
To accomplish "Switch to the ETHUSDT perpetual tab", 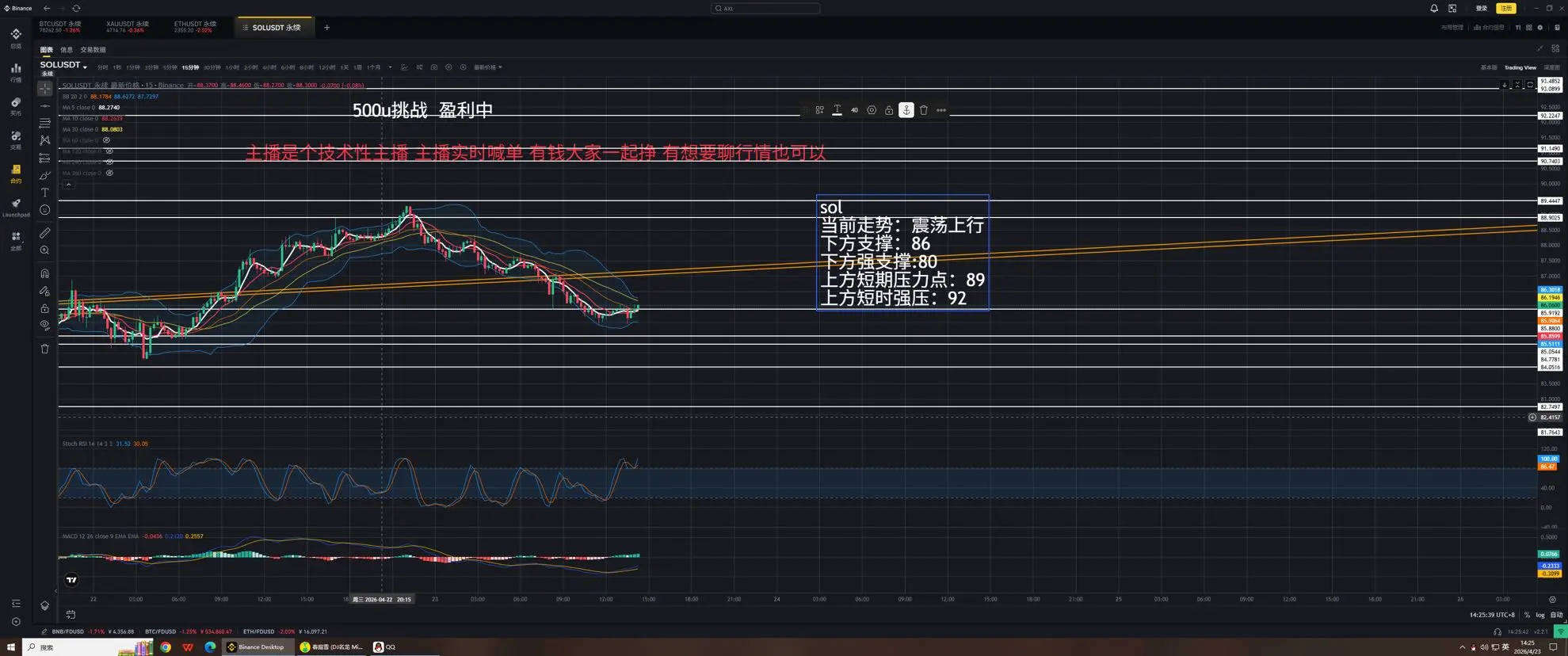I will (x=195, y=27).
